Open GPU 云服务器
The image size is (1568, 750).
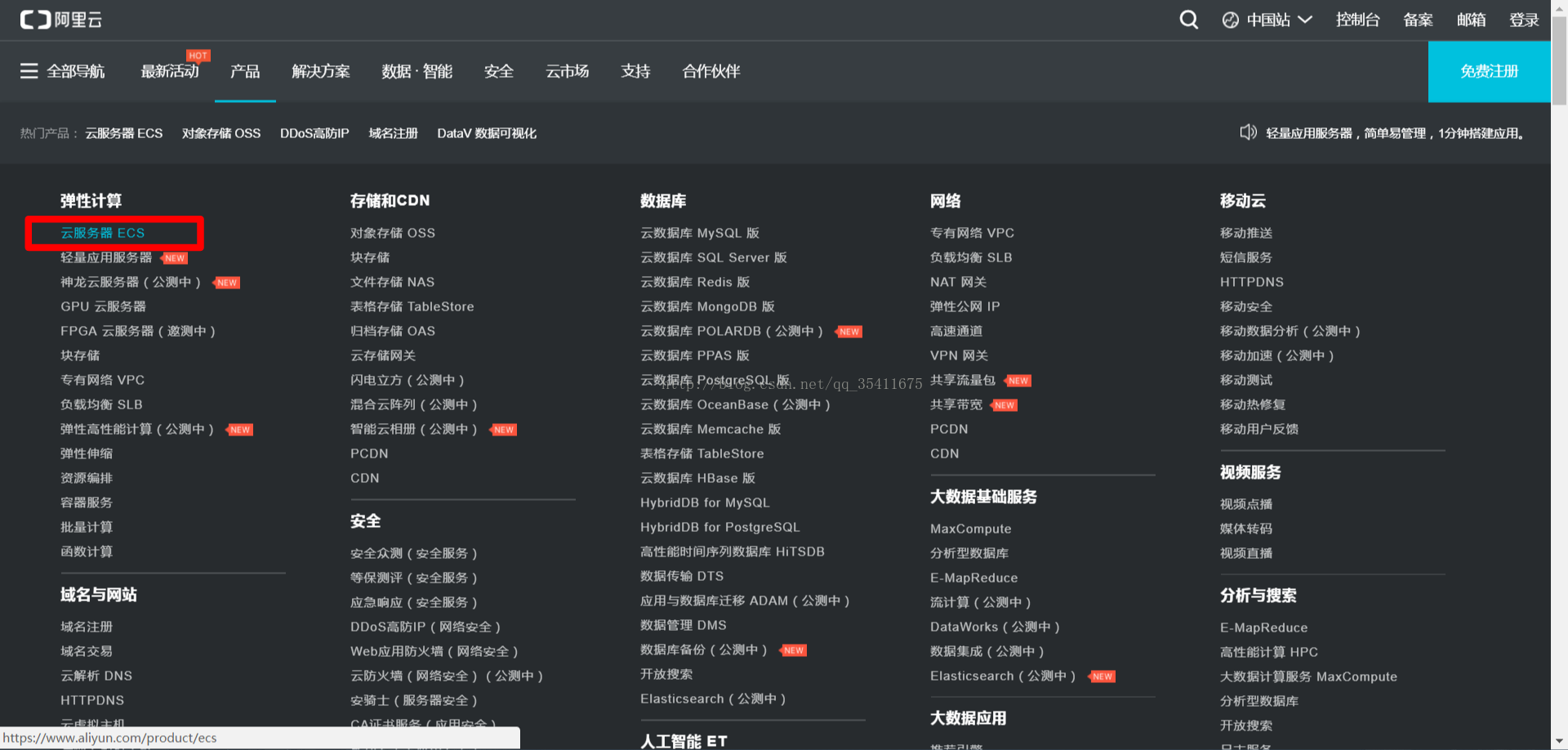(103, 306)
